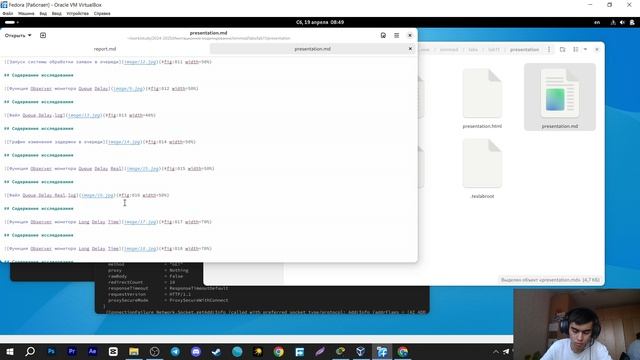Click the 'lab11' path segment in Files

tap(494, 49)
